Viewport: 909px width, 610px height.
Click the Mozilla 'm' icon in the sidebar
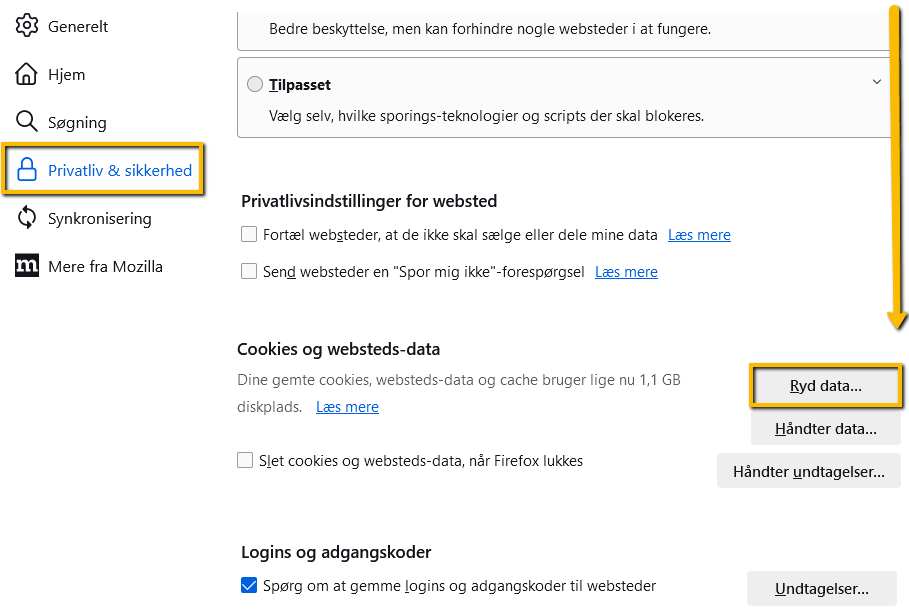pyautogui.click(x=27, y=266)
